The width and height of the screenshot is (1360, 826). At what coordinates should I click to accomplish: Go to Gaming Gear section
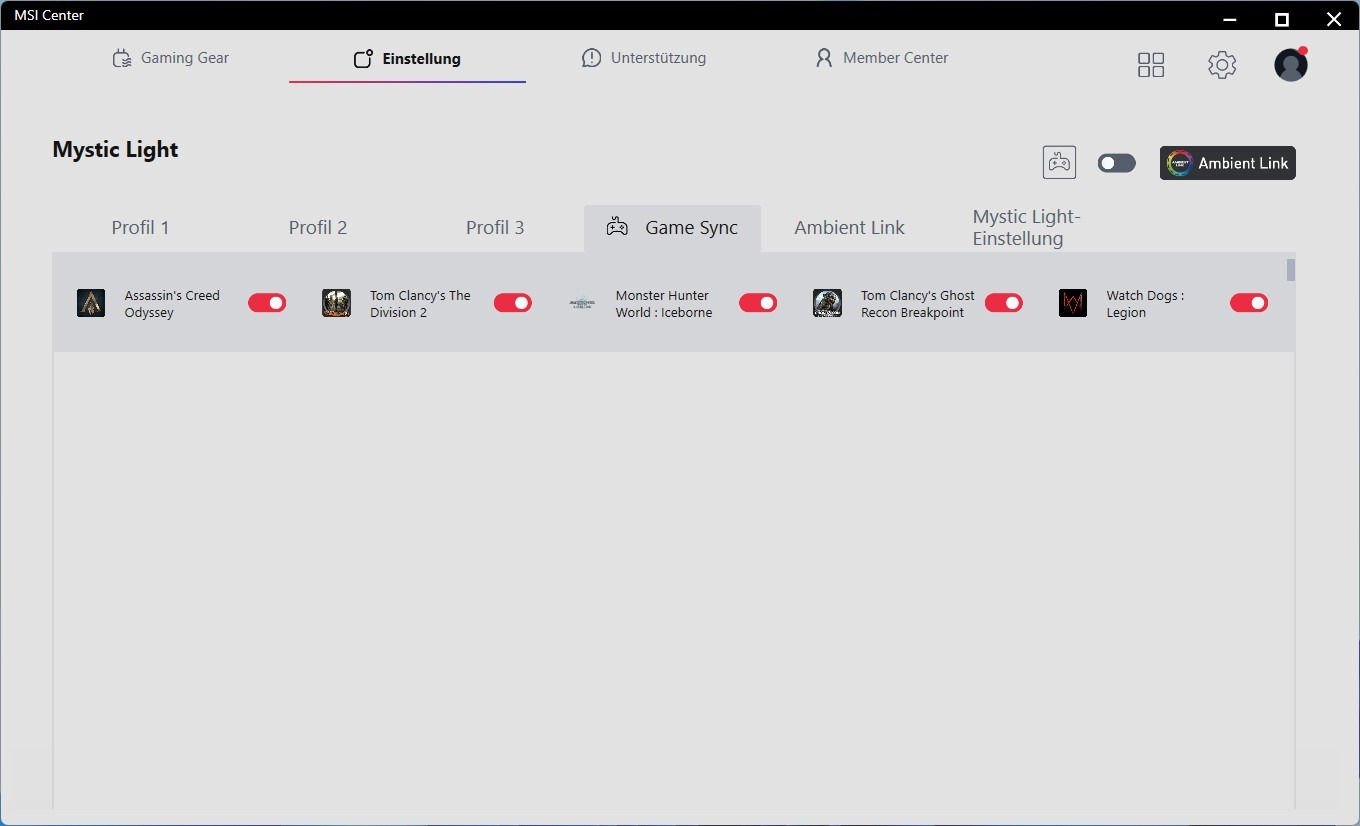[171, 58]
